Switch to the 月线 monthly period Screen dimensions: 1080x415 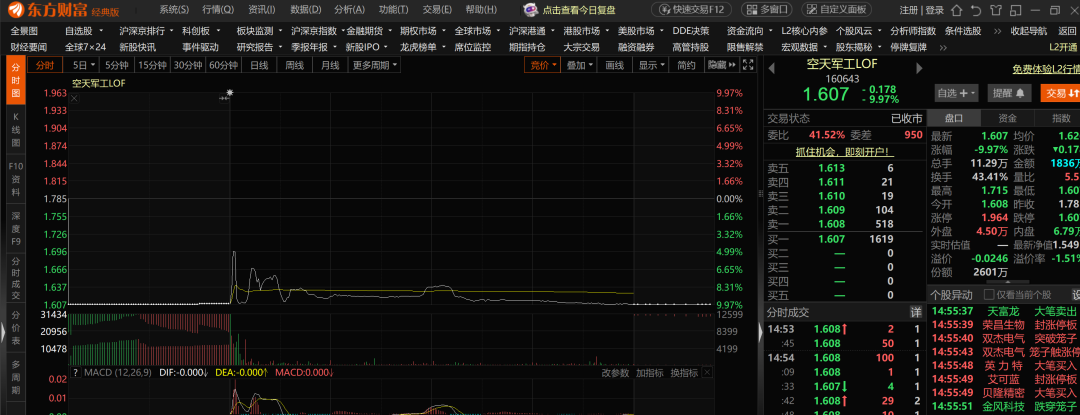(330, 65)
